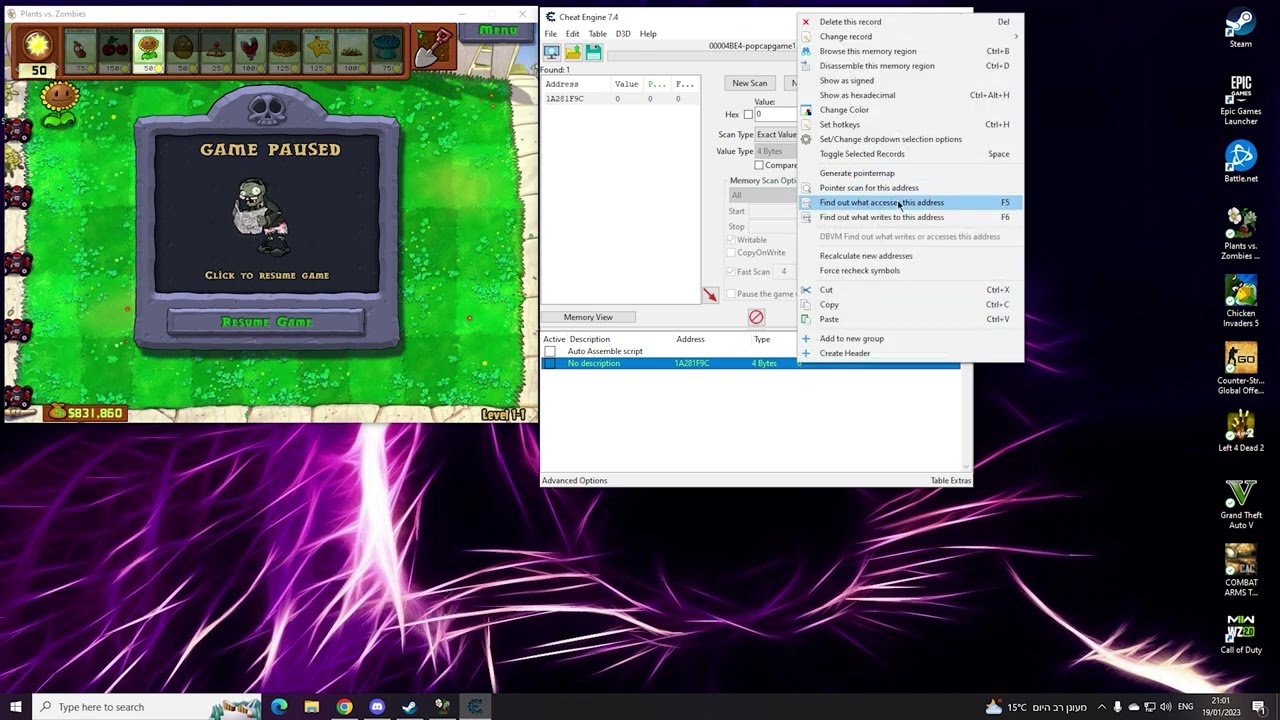The height and width of the screenshot is (720, 1280).
Task: Click the Plants vs. Zombies Menu button
Action: [498, 31]
